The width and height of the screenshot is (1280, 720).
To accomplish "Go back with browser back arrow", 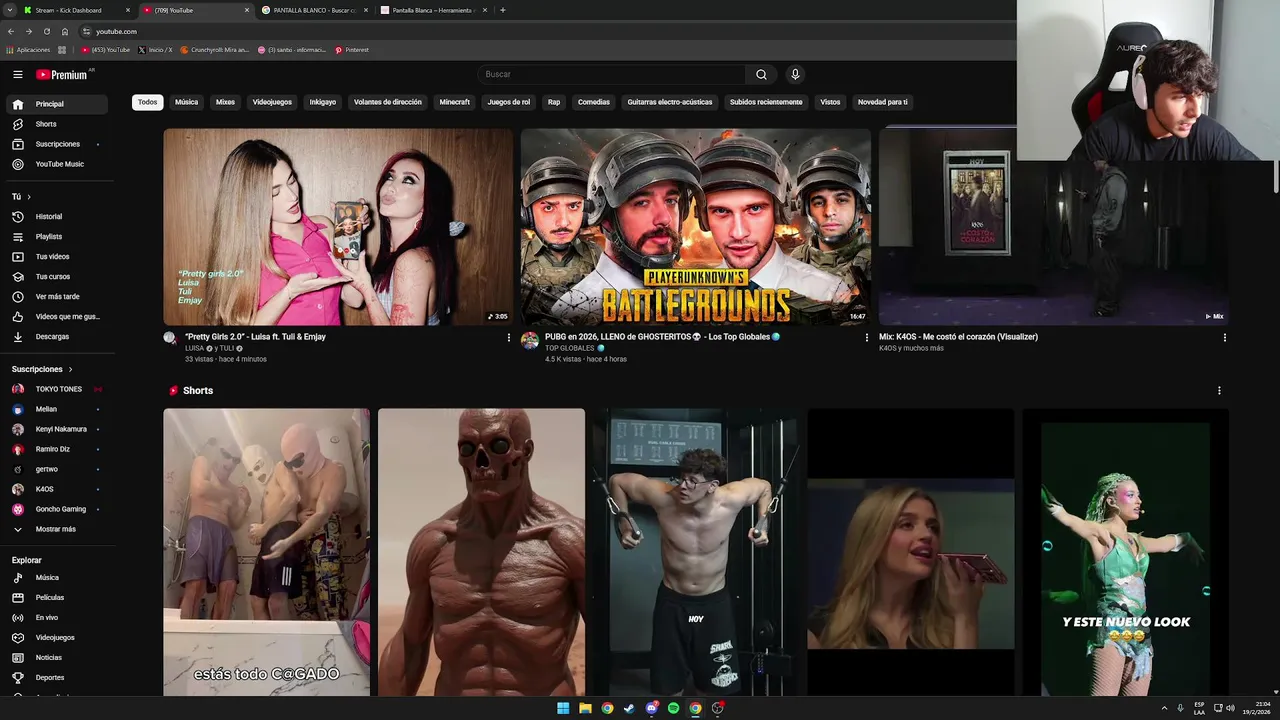I will click(x=11, y=31).
